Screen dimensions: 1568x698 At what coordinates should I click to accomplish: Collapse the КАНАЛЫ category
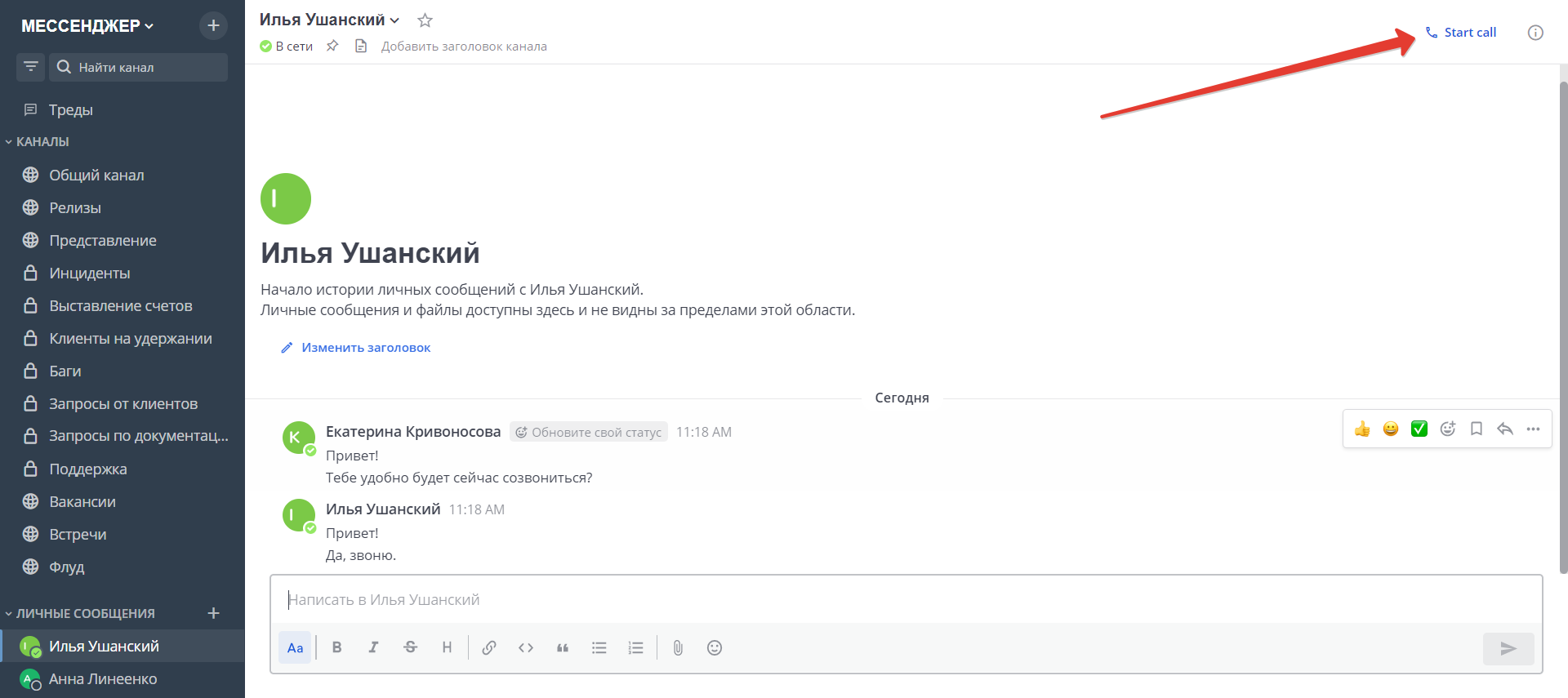[38, 141]
